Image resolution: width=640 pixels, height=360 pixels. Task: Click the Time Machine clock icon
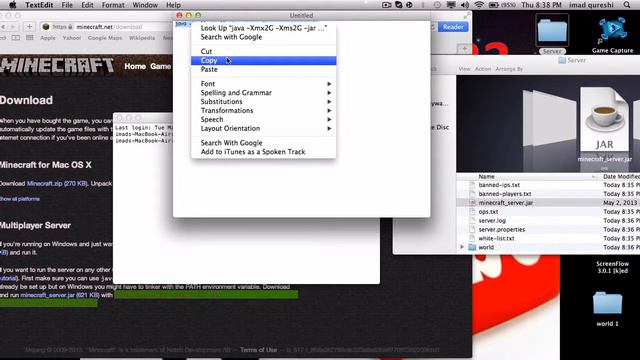coord(437,5)
